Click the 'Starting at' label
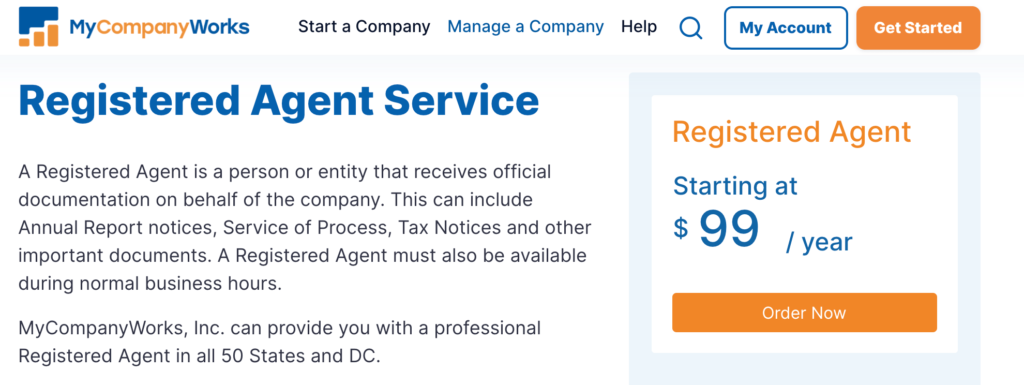 coord(735,186)
